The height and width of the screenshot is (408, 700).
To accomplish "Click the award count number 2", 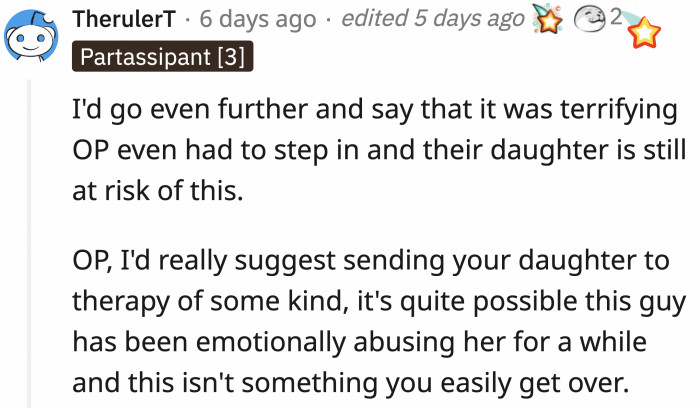I will click(619, 17).
